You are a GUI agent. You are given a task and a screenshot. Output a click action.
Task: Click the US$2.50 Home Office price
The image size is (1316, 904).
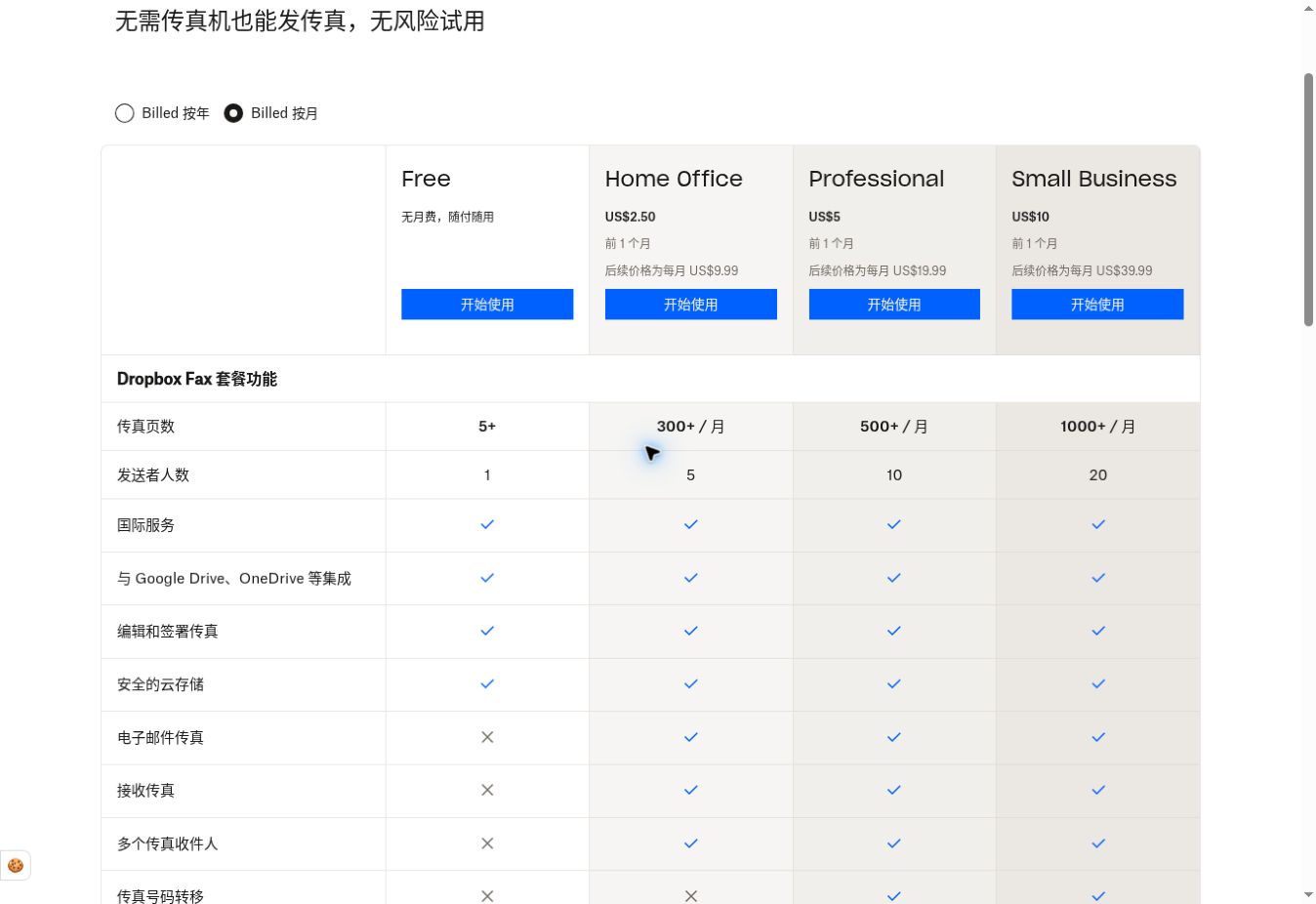[631, 217]
